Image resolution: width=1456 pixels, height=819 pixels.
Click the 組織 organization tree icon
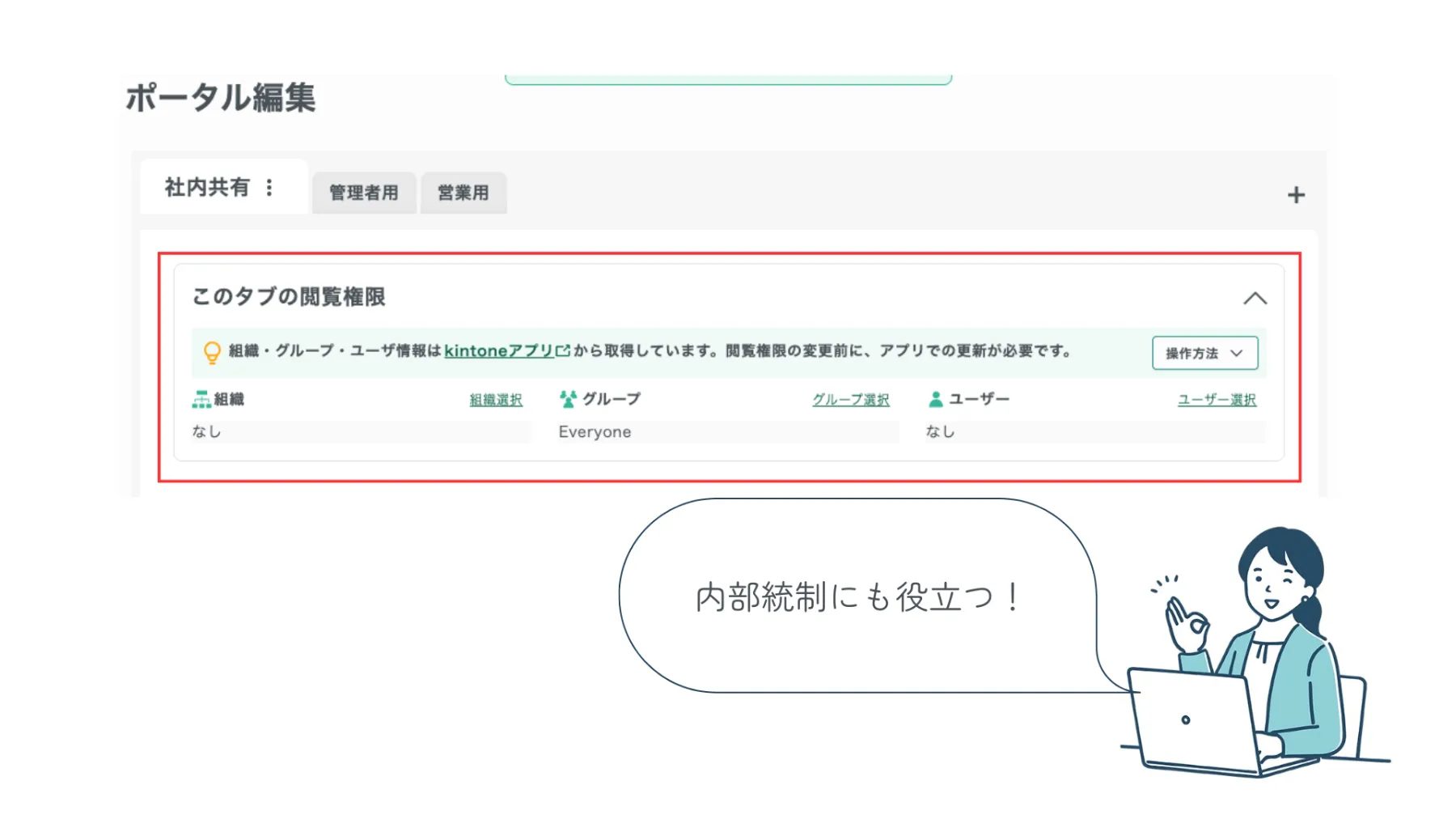pos(201,399)
